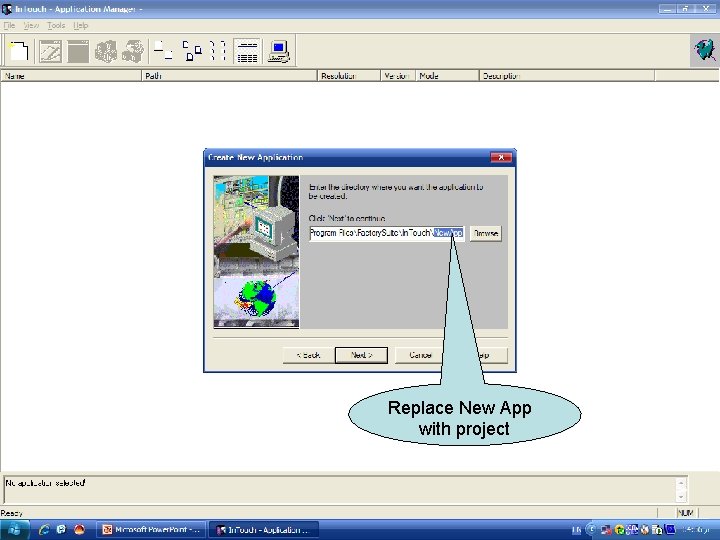
Task: Click the DBDump toolbar icon
Action: [x=106, y=51]
